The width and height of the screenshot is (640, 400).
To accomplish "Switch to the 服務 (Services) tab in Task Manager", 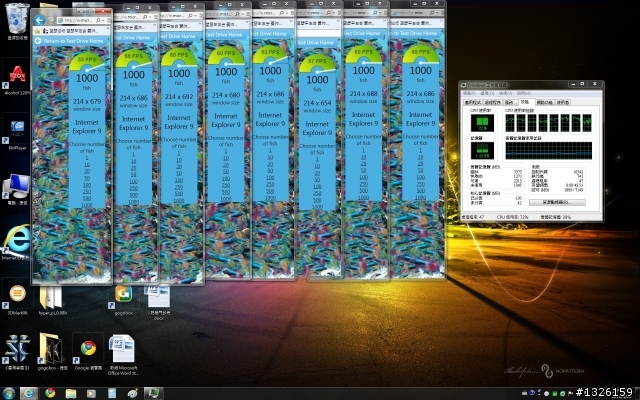I will point(509,102).
